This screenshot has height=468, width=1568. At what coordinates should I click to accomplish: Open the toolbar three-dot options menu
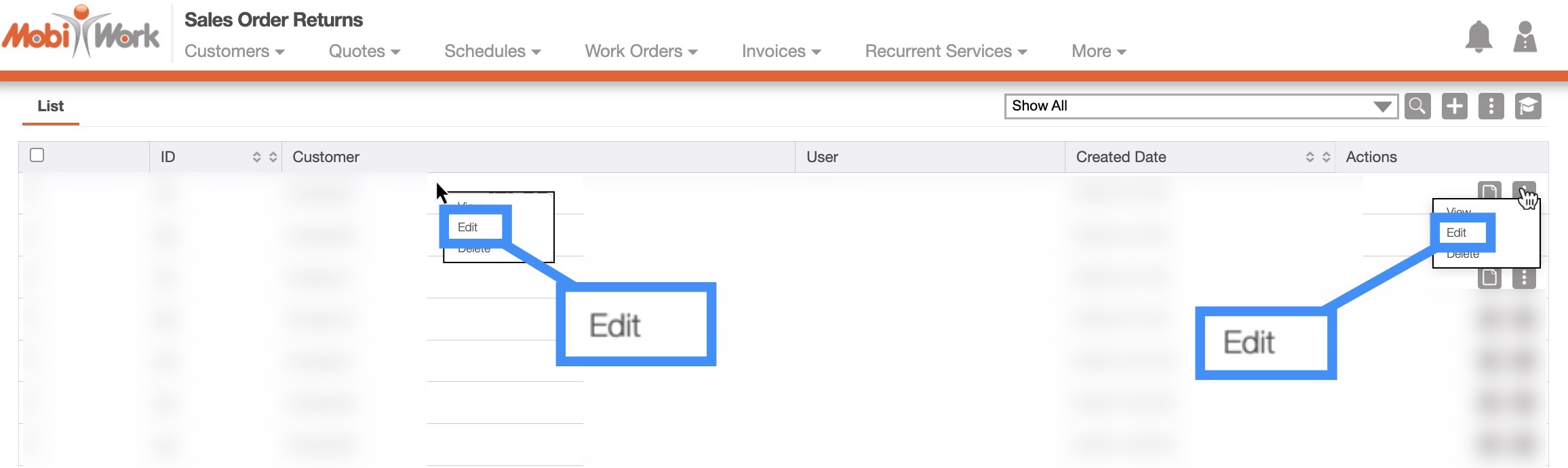(x=1491, y=106)
